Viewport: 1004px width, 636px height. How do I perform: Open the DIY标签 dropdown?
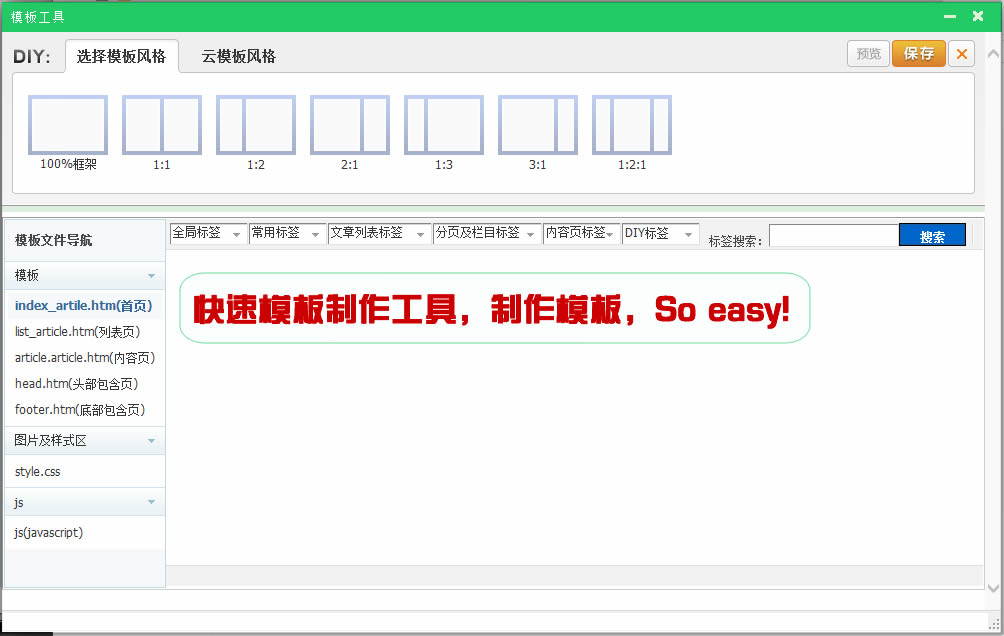tap(660, 233)
